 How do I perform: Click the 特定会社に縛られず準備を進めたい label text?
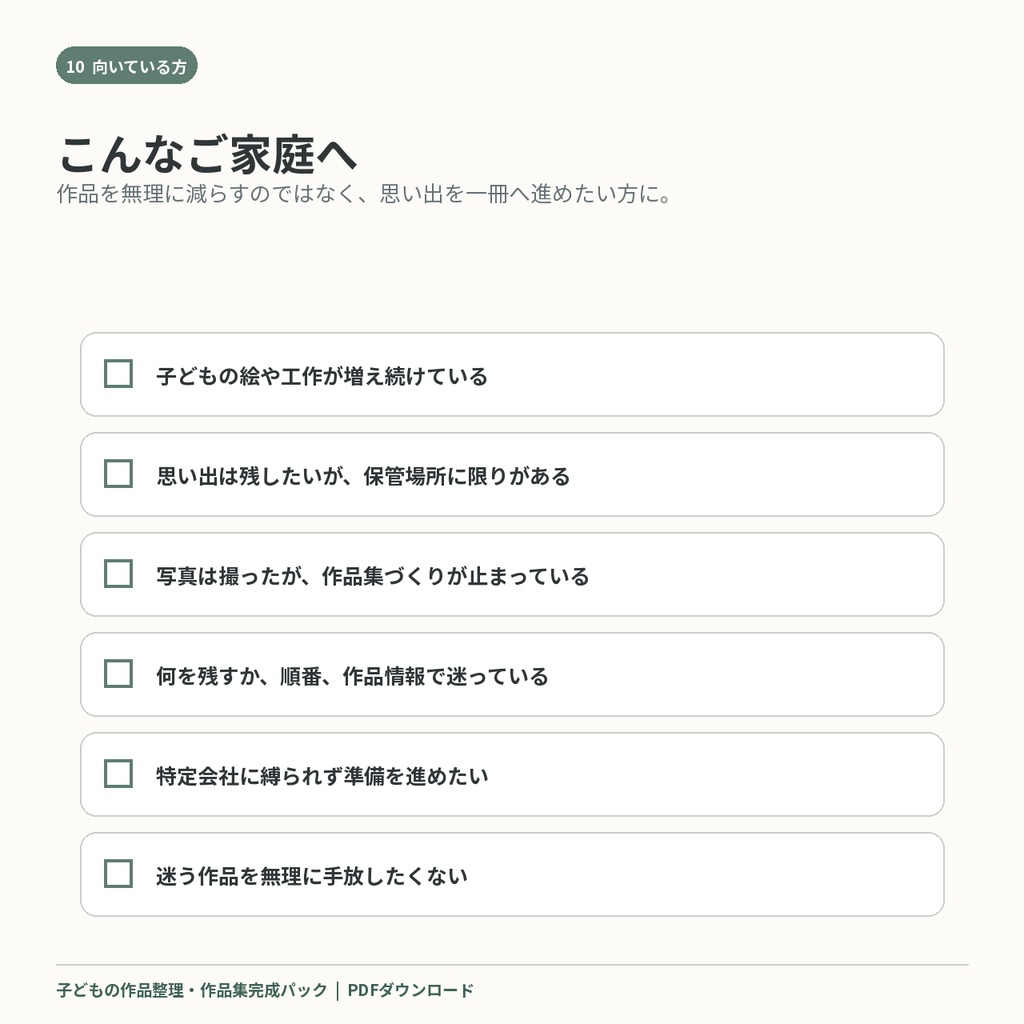[x=322, y=776]
